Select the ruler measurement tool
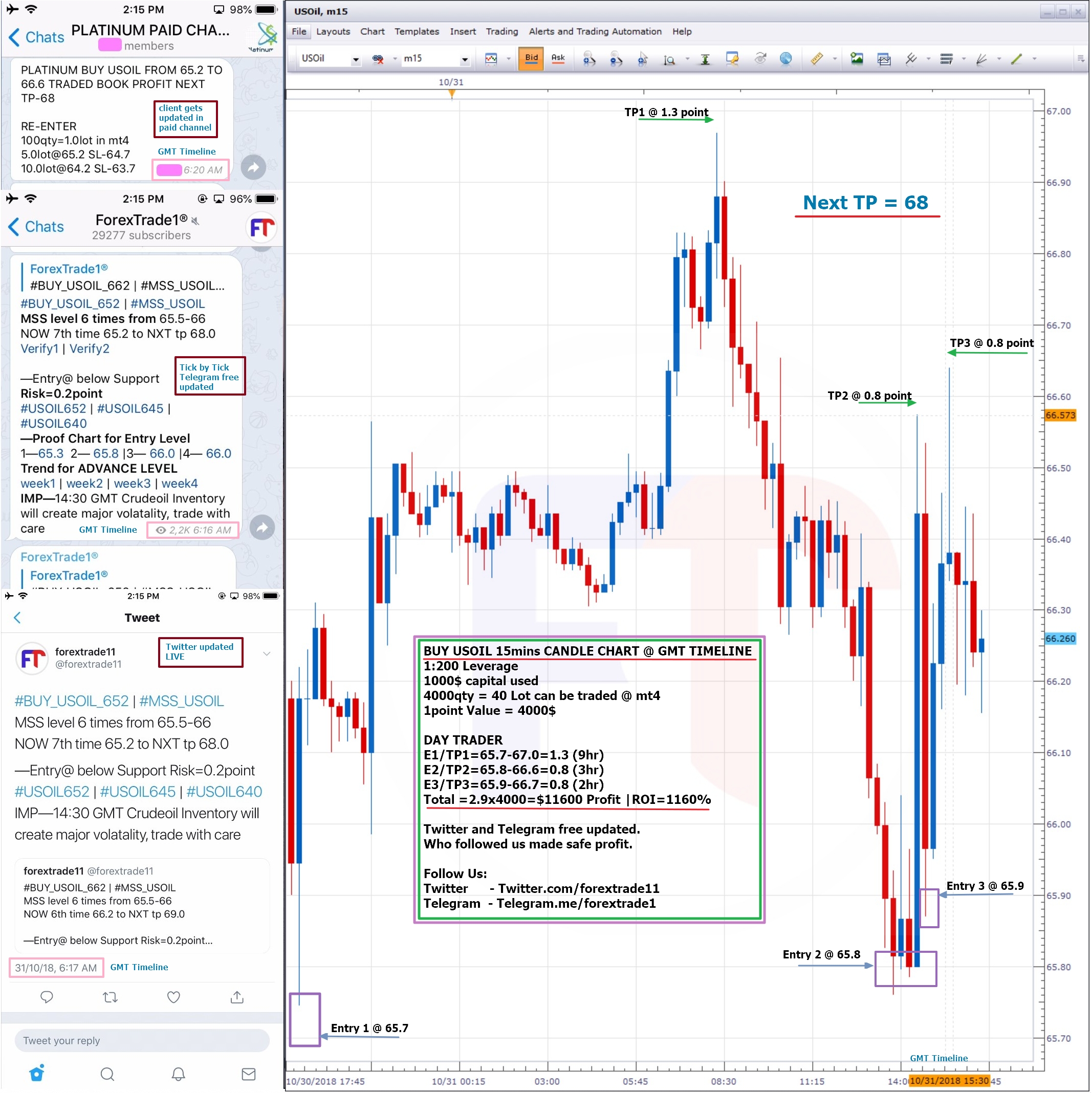 [817, 58]
